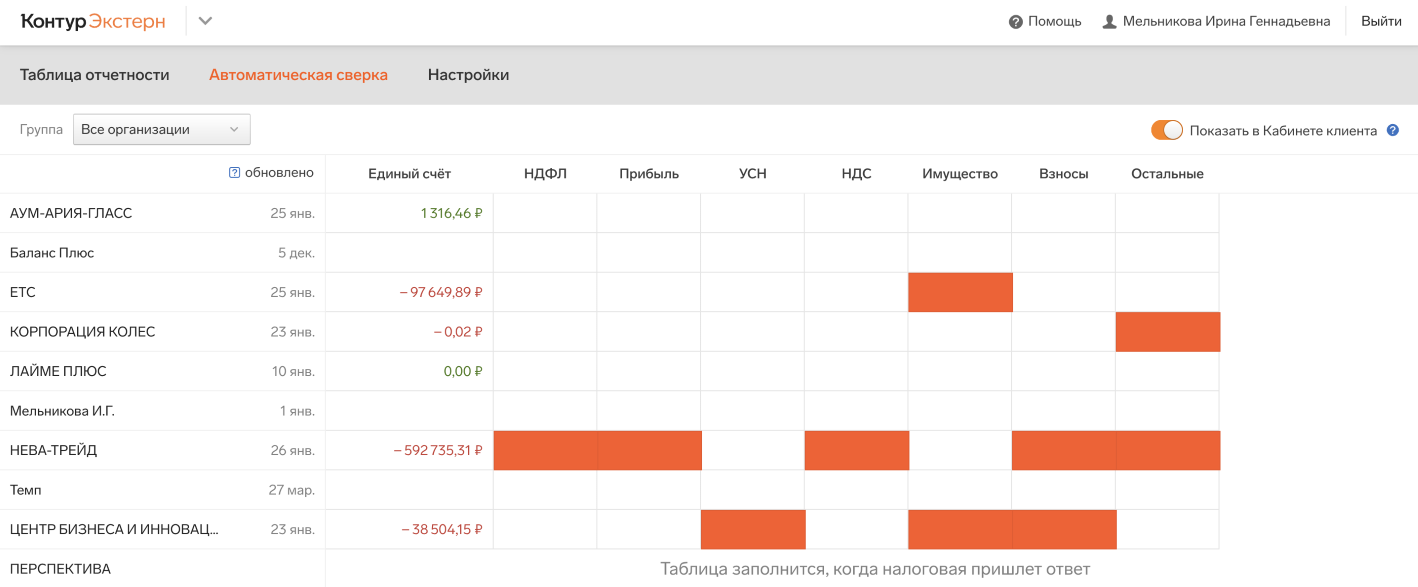Select organization НЕВА-ТРЕЙД
The width and height of the screenshot is (1418, 587).
point(54,450)
